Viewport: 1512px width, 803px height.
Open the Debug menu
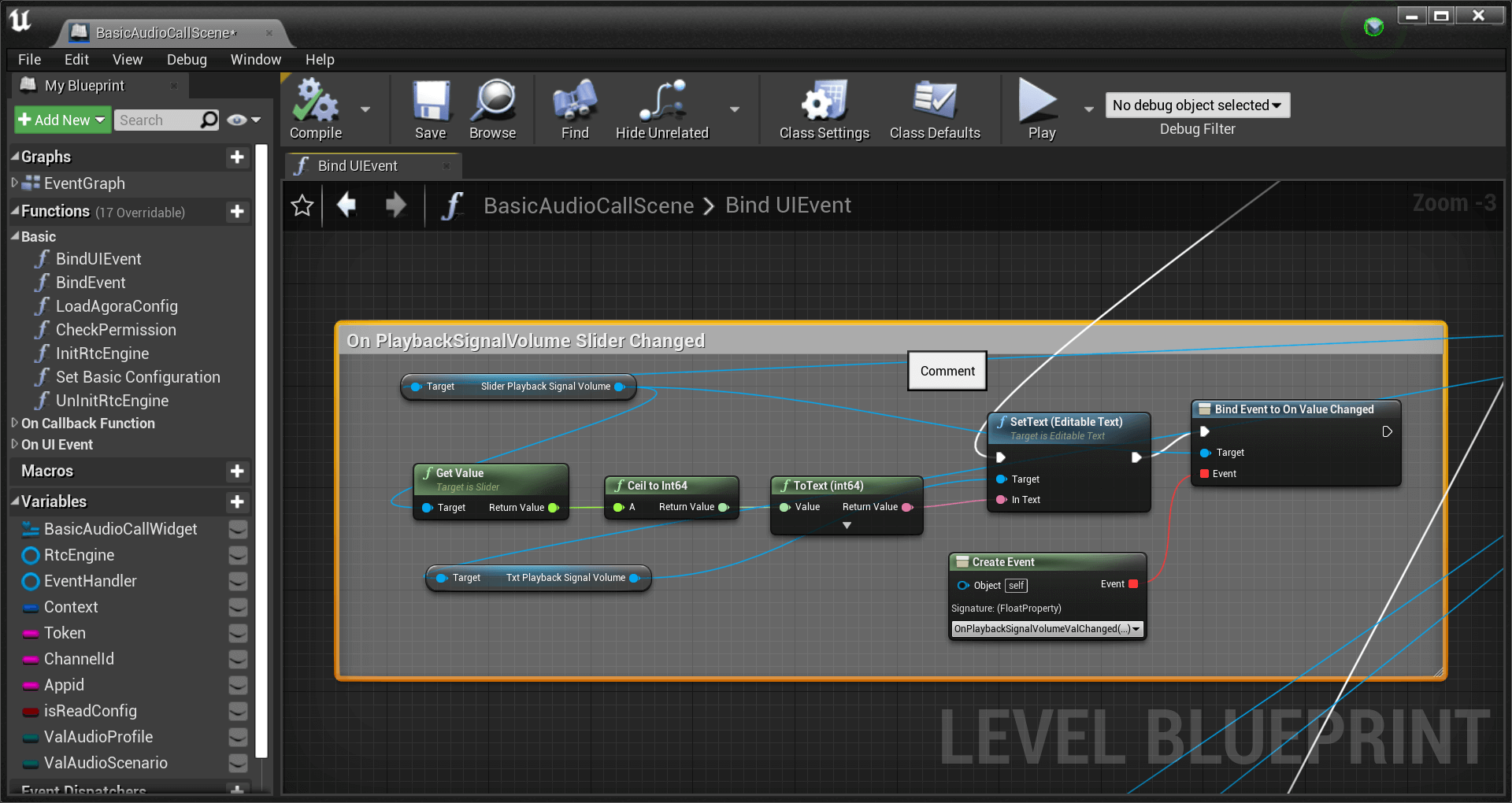tap(187, 60)
